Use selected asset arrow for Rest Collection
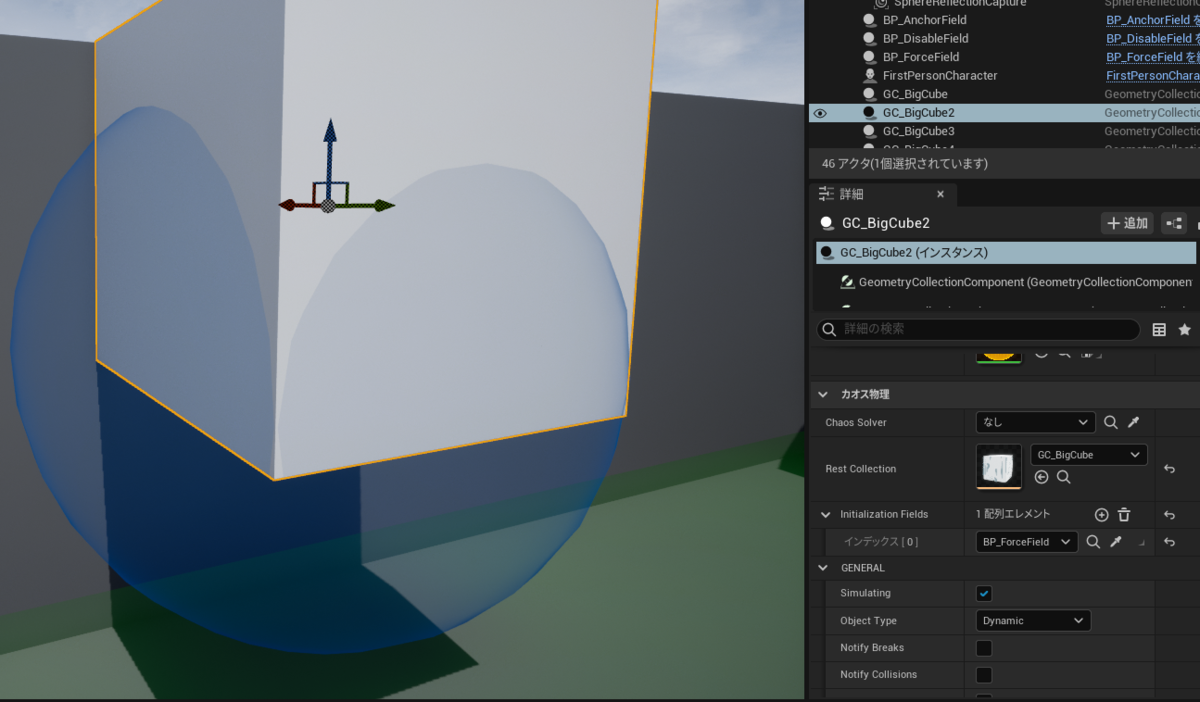Screen dimensions: 1200x702 coord(1041,478)
